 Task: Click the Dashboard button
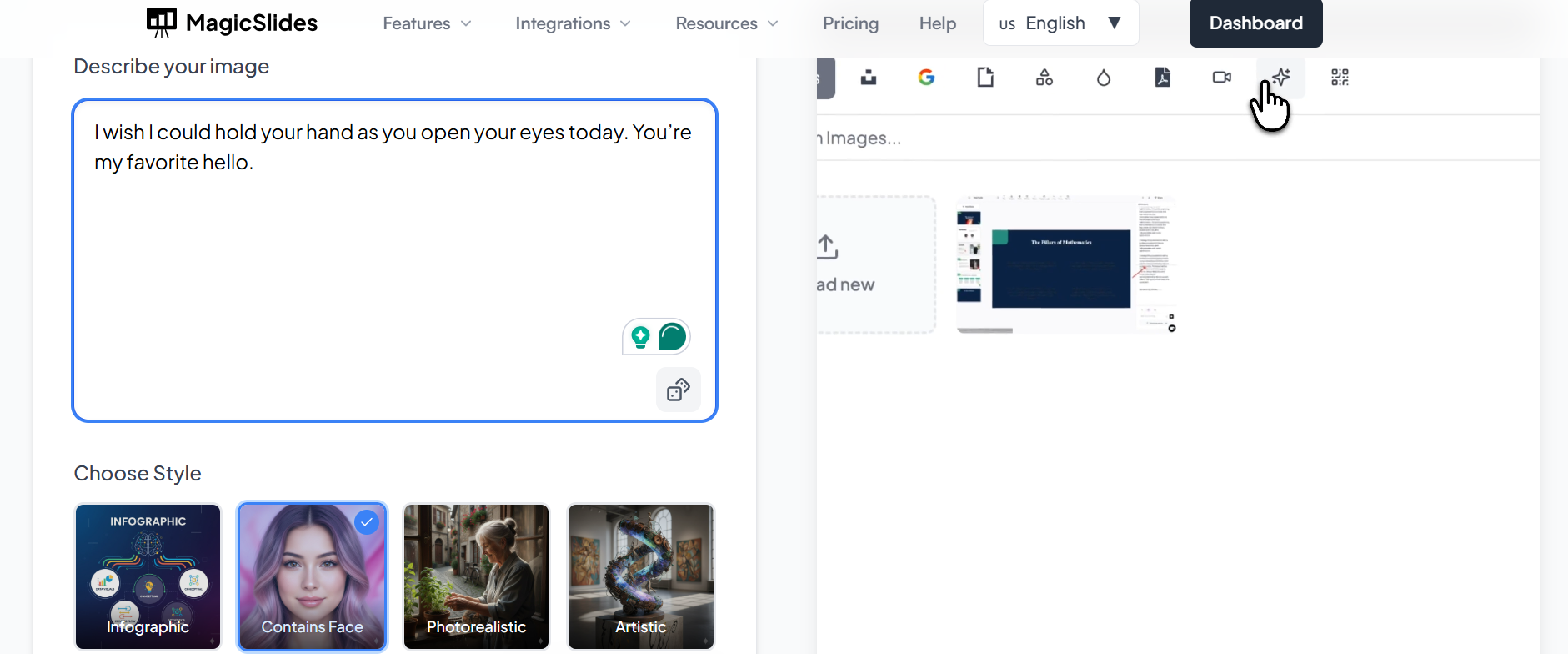(x=1255, y=23)
